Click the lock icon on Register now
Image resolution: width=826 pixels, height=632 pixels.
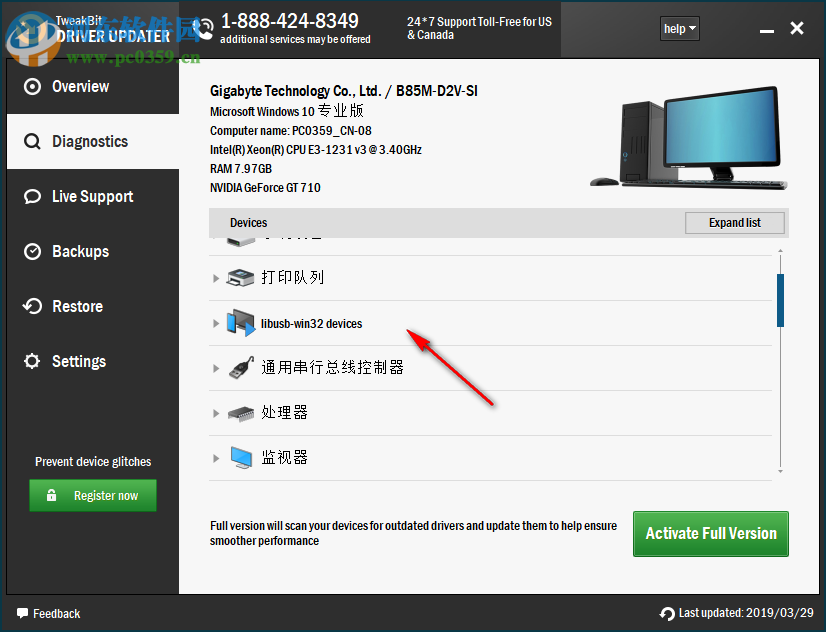(54, 495)
